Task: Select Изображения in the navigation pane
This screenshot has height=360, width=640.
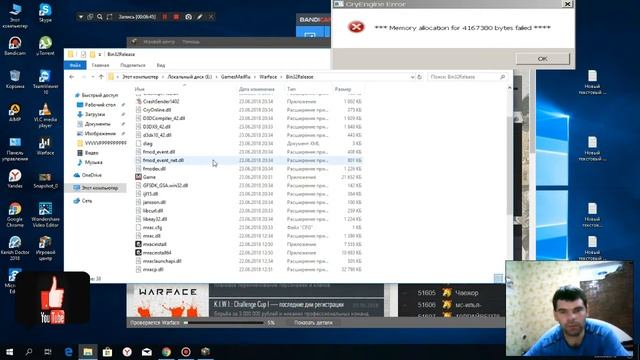Action: [100, 134]
